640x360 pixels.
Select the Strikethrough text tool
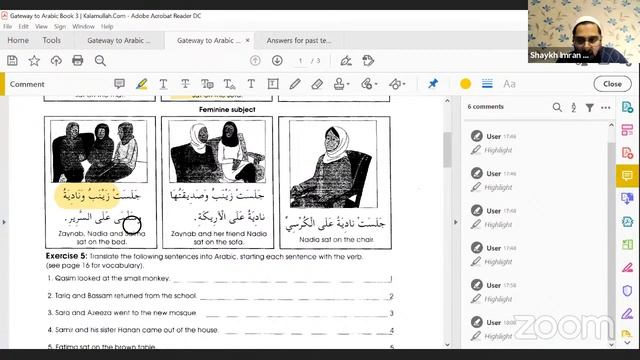[x=185, y=84]
